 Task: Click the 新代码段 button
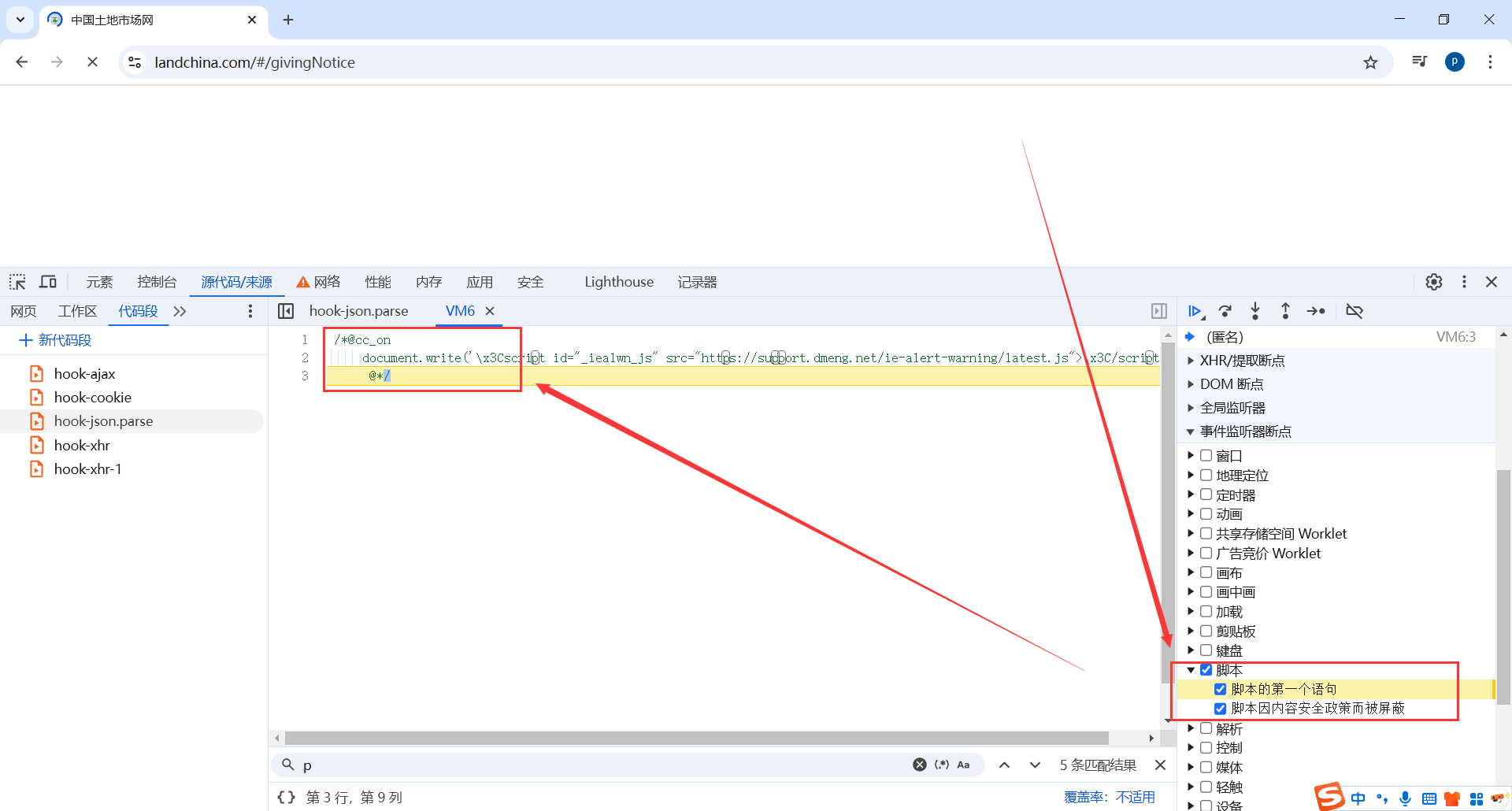[x=55, y=340]
